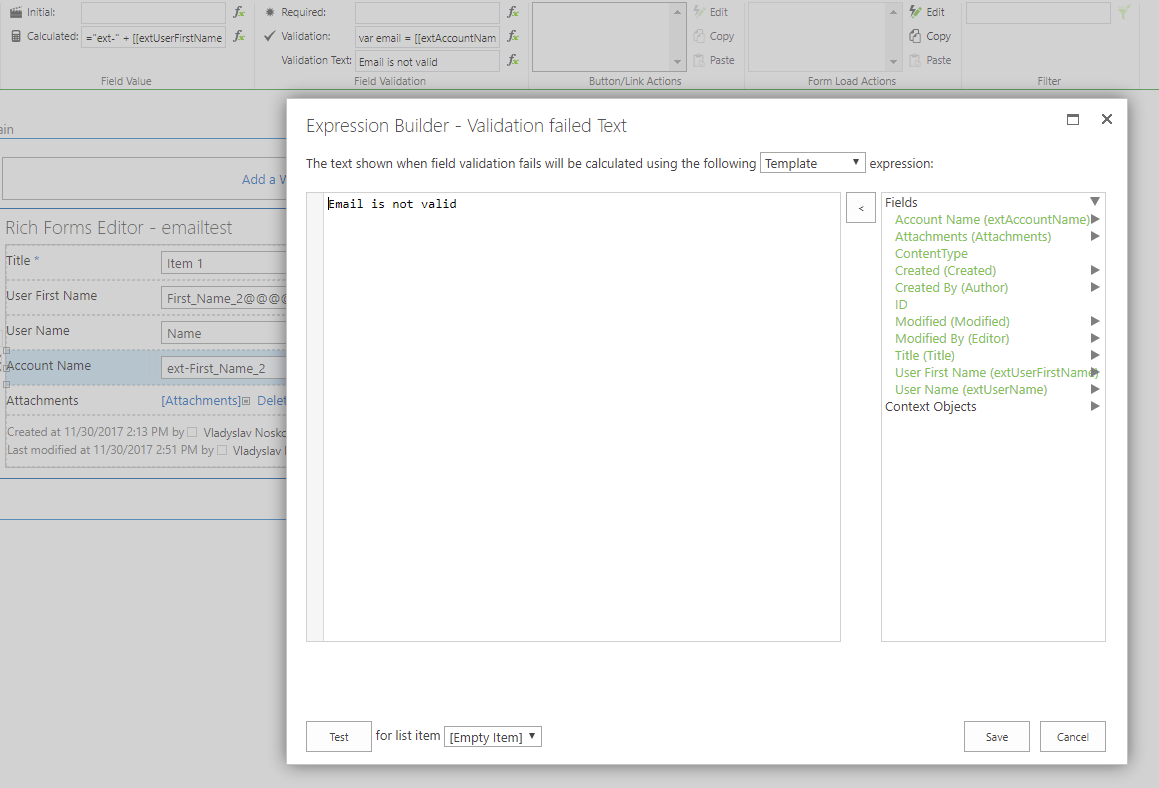
Task: Select Title (Title) in fields list
Action: pos(924,355)
